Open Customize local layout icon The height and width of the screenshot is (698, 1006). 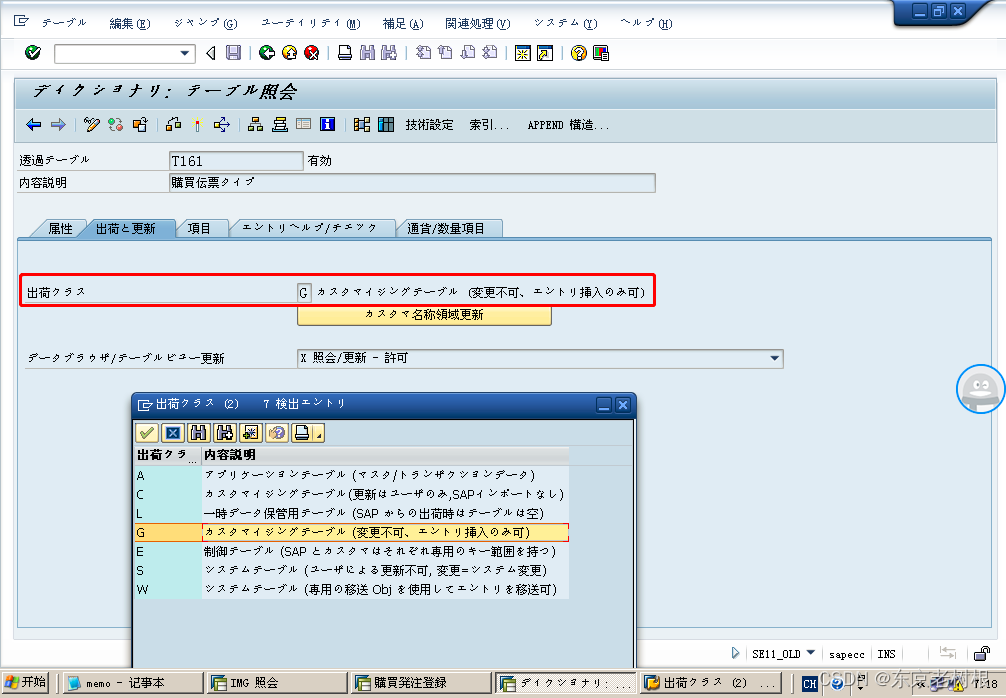601,53
